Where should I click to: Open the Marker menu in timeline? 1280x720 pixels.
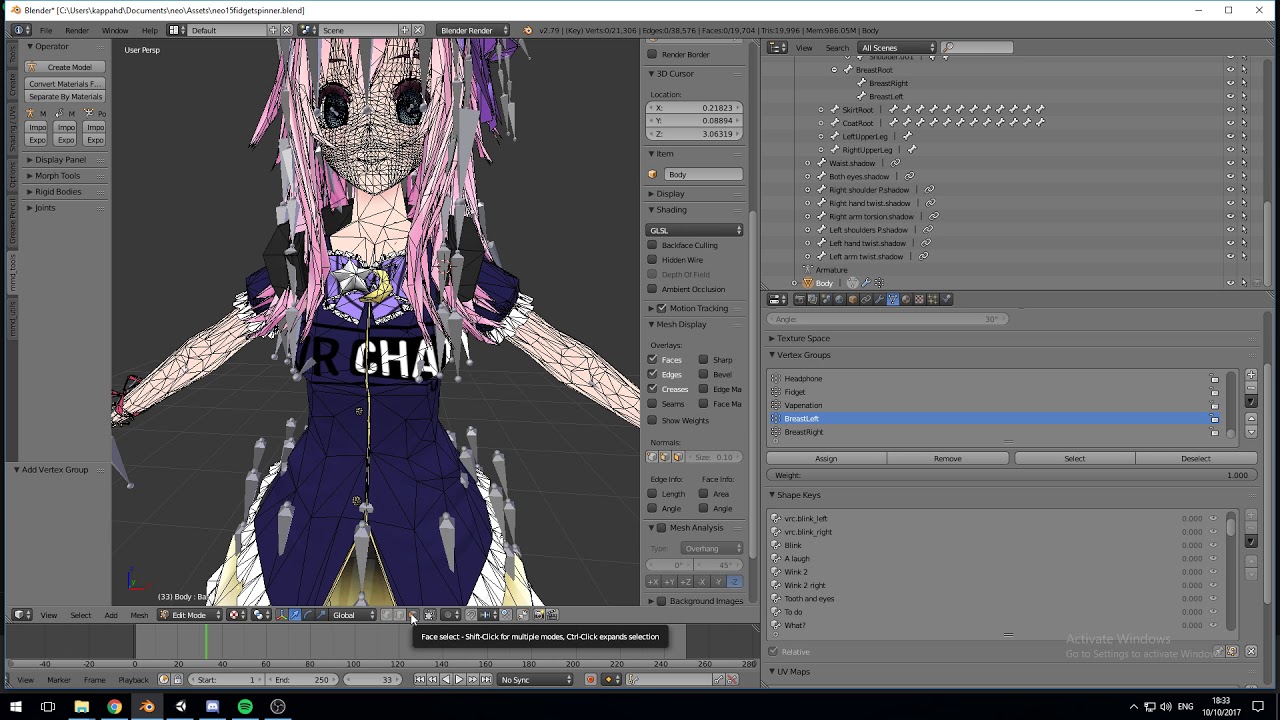pyautogui.click(x=59, y=680)
